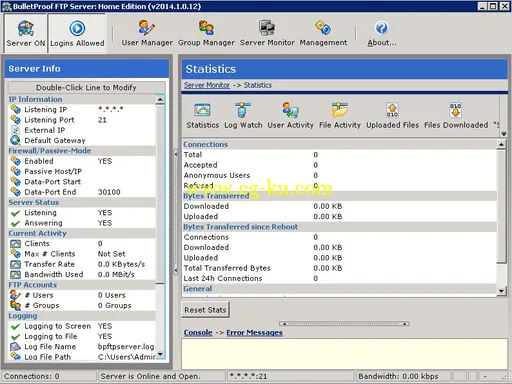Viewport: 512px width, 384px height.
Task: Click the Statistics breadcrumb link
Action: point(258,85)
